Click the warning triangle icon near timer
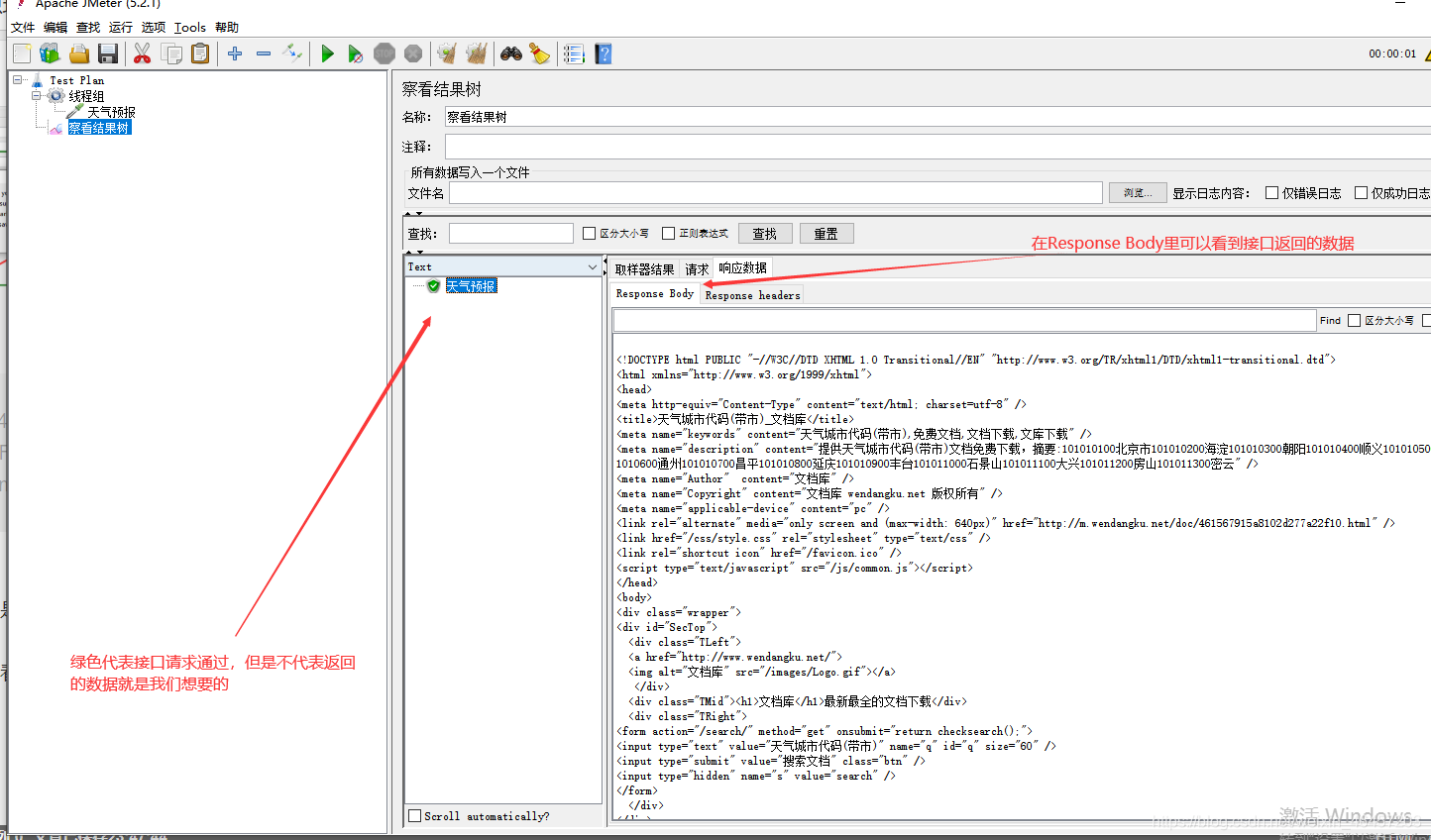The height and width of the screenshot is (840, 1431). coord(1427,53)
